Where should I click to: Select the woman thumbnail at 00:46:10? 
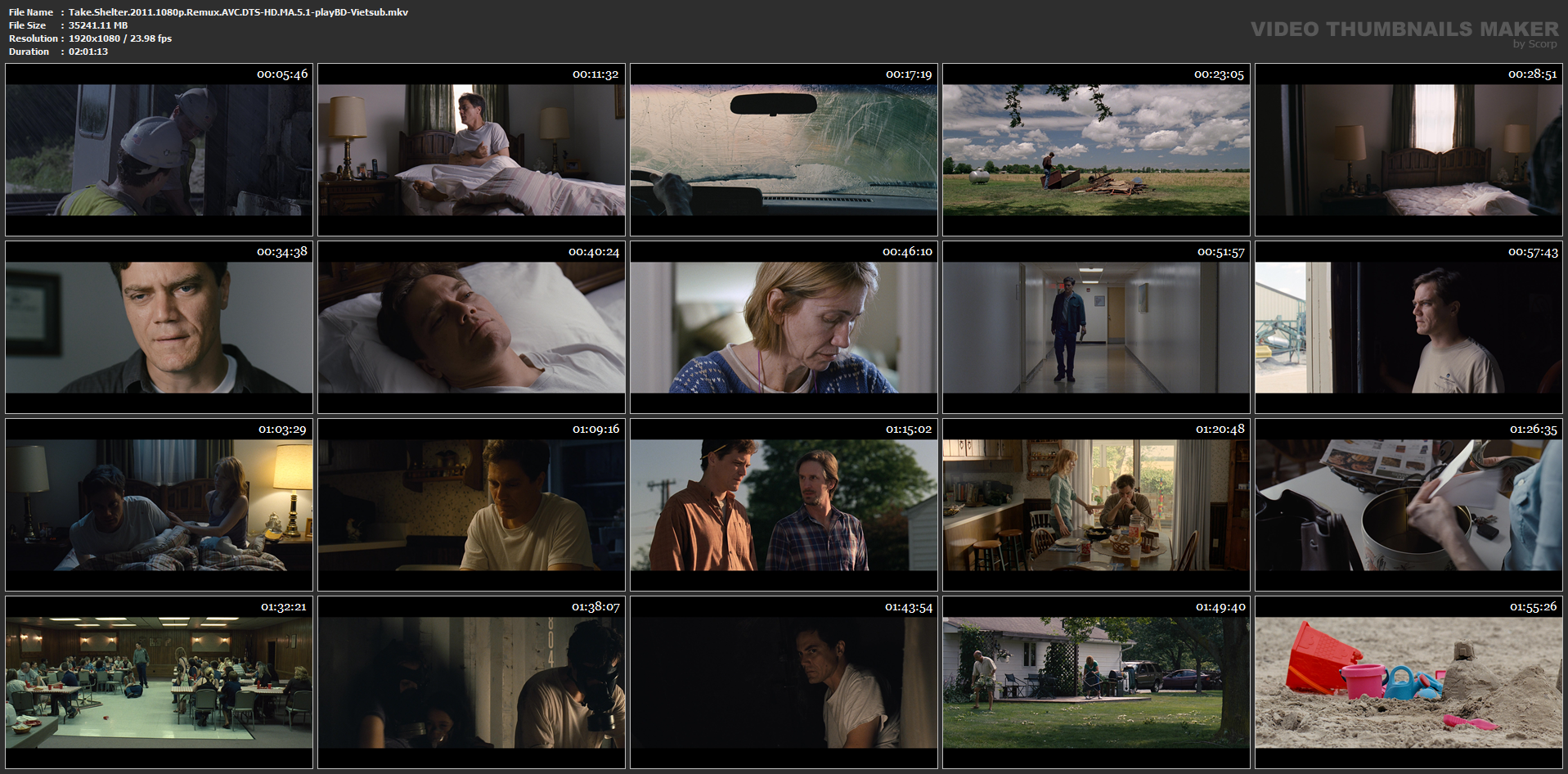point(784,327)
